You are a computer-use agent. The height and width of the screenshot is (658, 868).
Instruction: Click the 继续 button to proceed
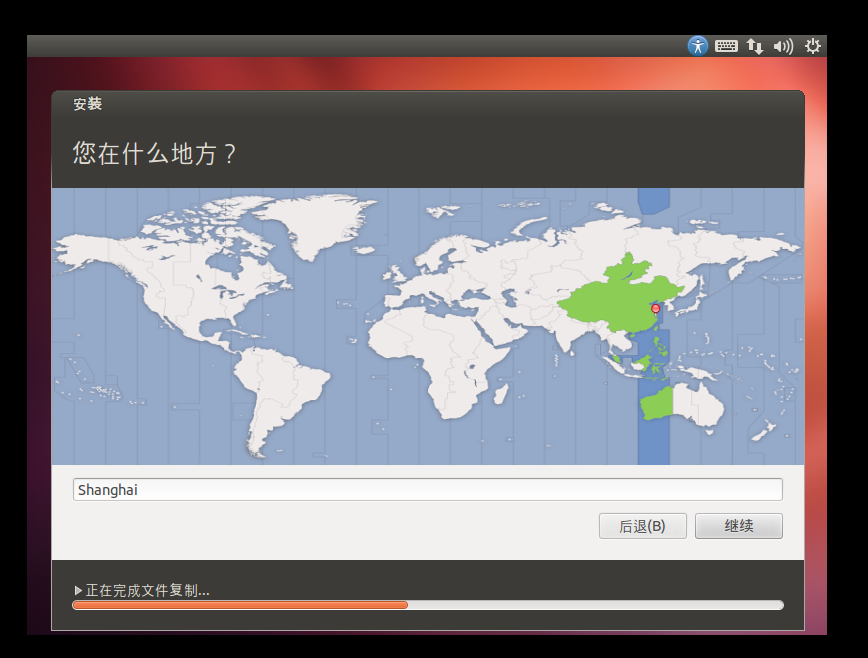pos(738,526)
